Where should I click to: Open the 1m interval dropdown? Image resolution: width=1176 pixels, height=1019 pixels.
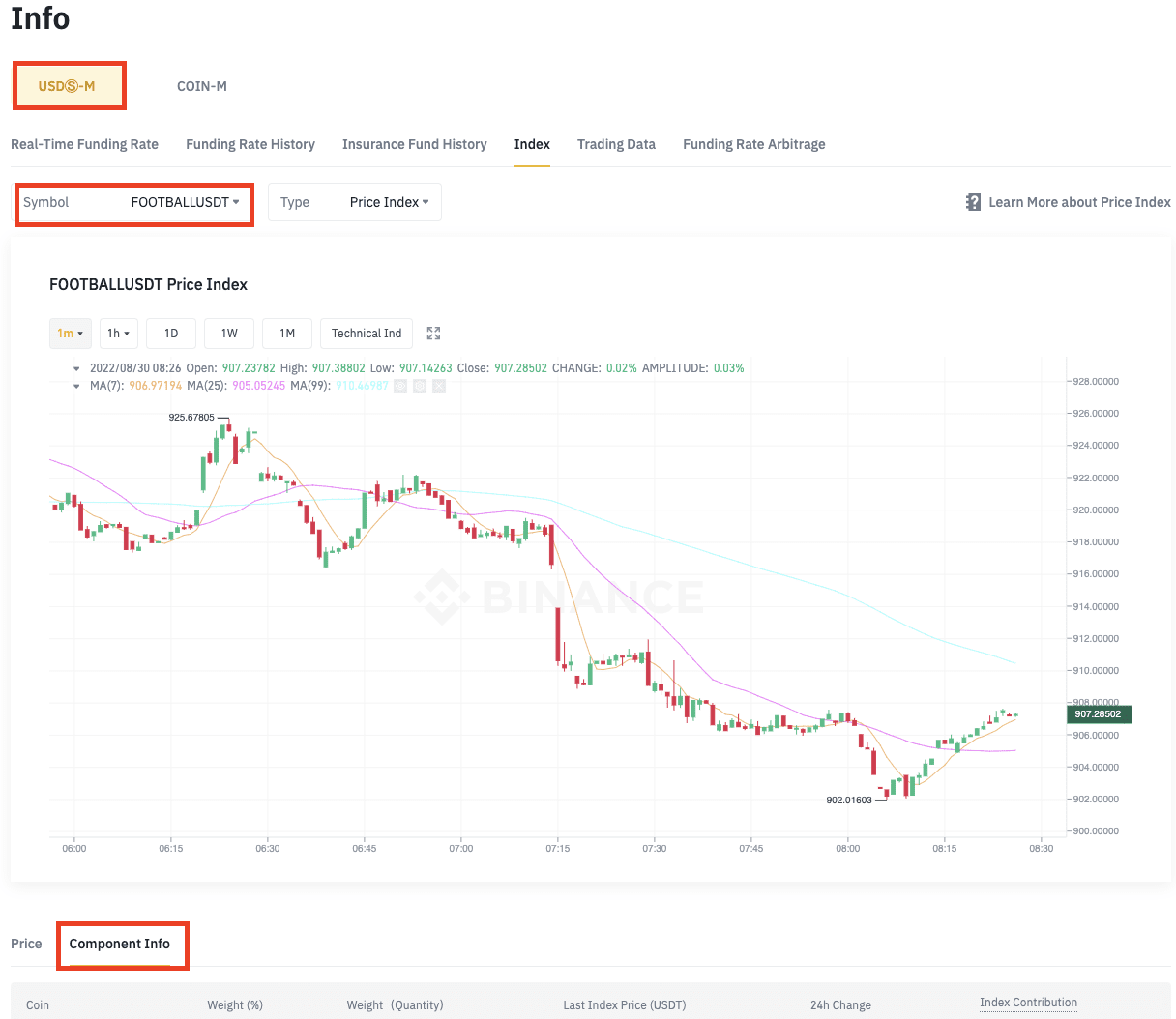tap(70, 334)
